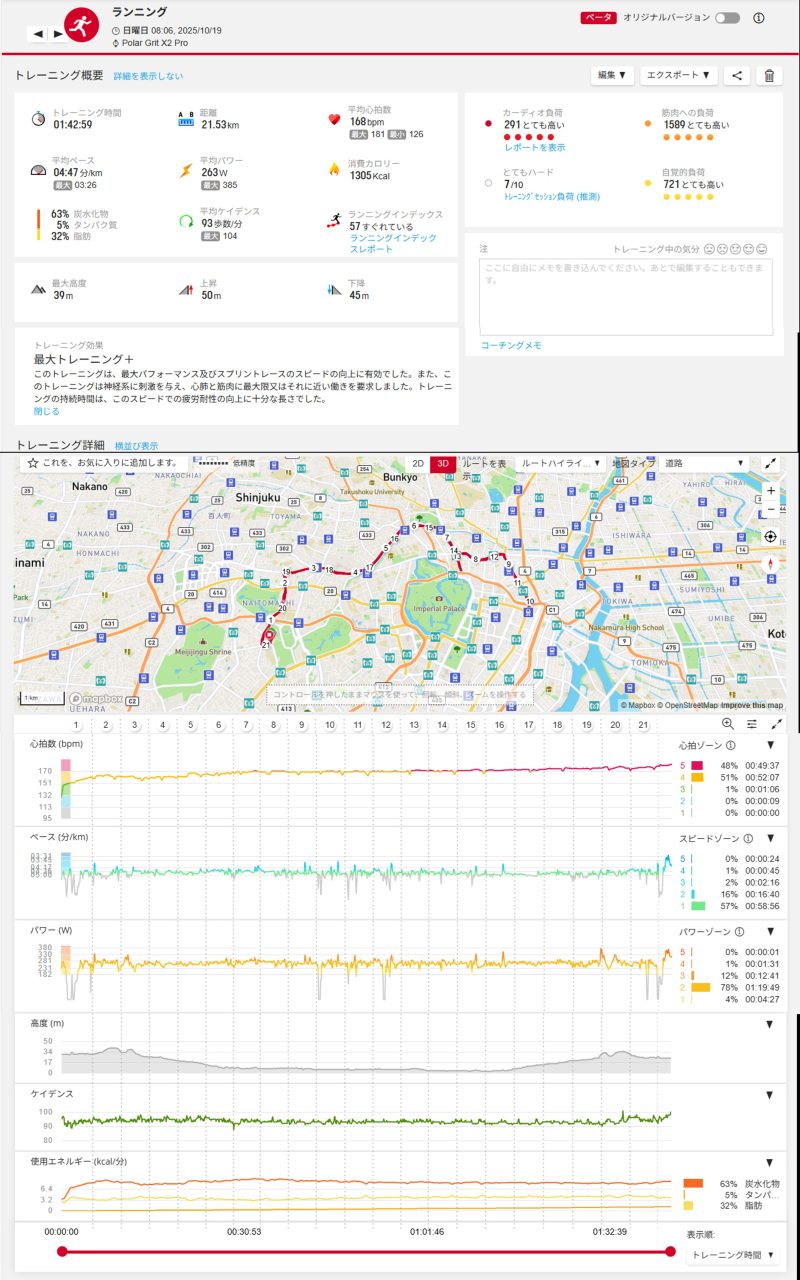This screenshot has width=800, height=1280.
Task: Delete training with the trash icon
Action: pos(769,75)
